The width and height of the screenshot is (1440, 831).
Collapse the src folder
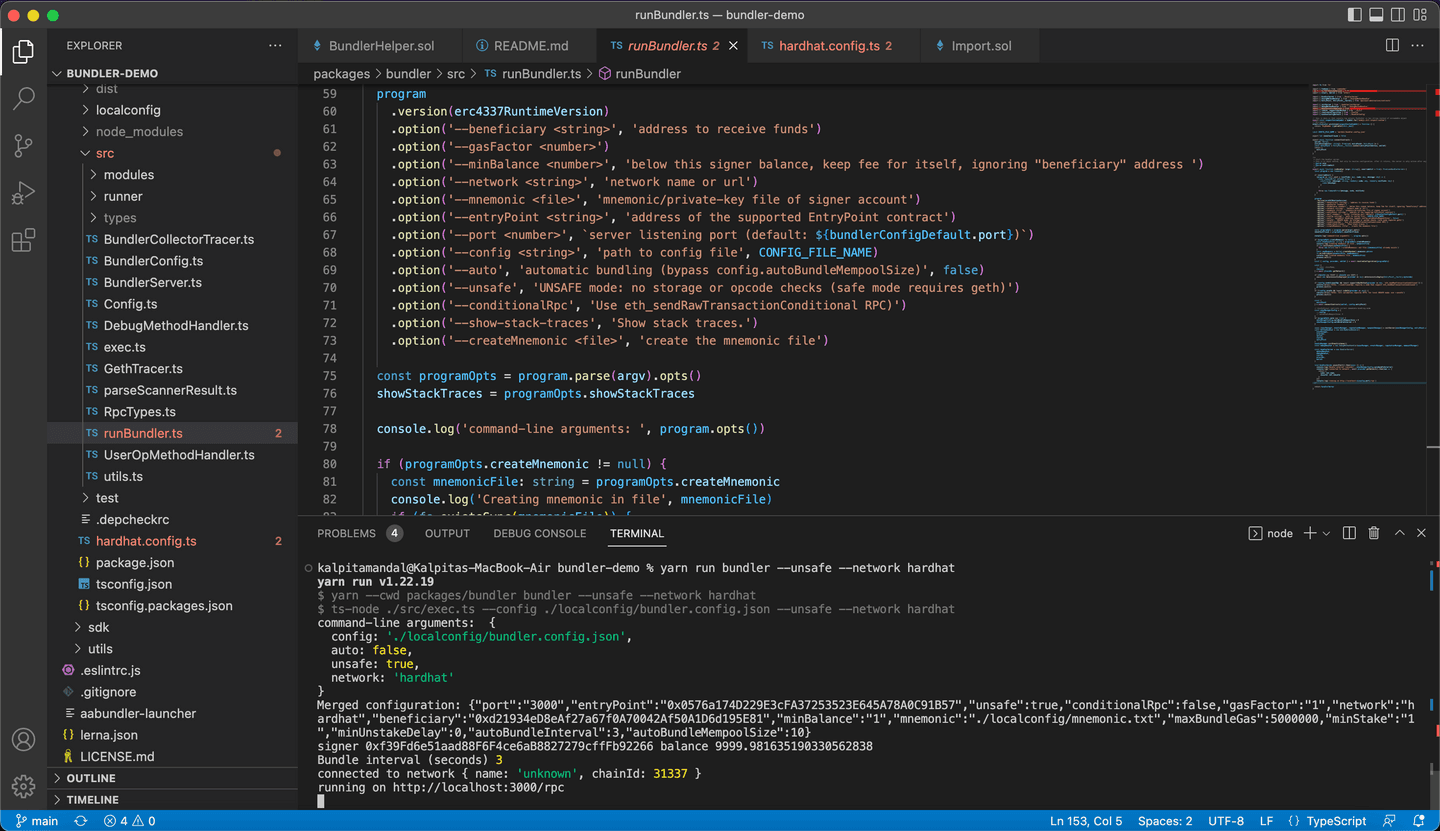point(173,153)
